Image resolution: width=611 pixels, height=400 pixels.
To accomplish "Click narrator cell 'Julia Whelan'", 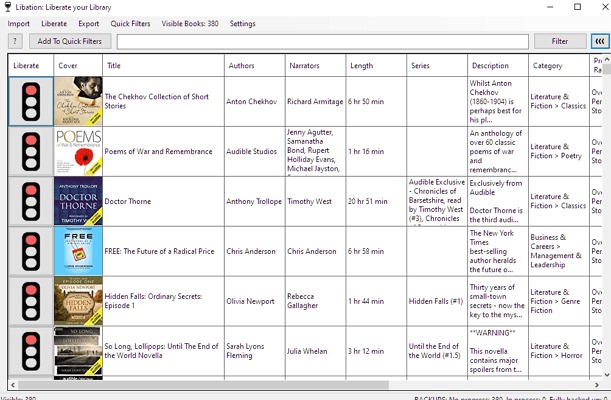I will coord(315,351).
